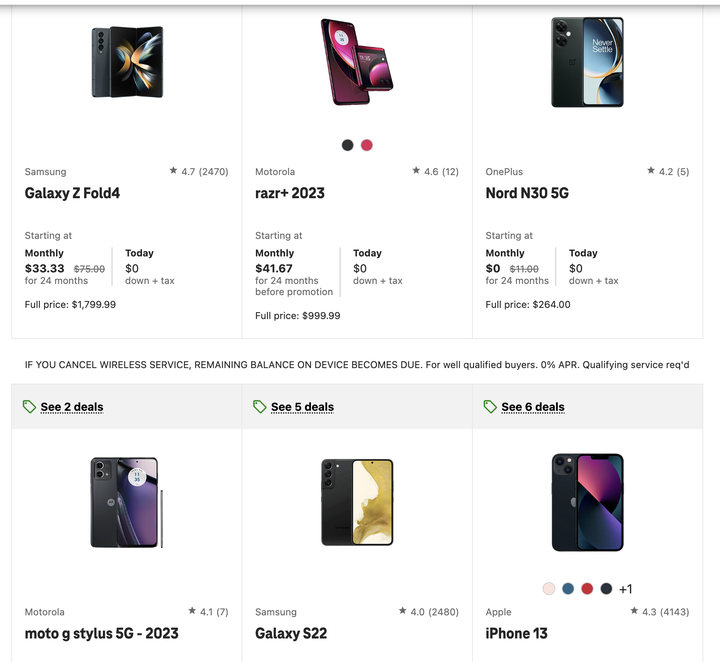The width and height of the screenshot is (720, 662).
Task: Click the green tag icon beside See 2 deals
Action: click(29, 407)
